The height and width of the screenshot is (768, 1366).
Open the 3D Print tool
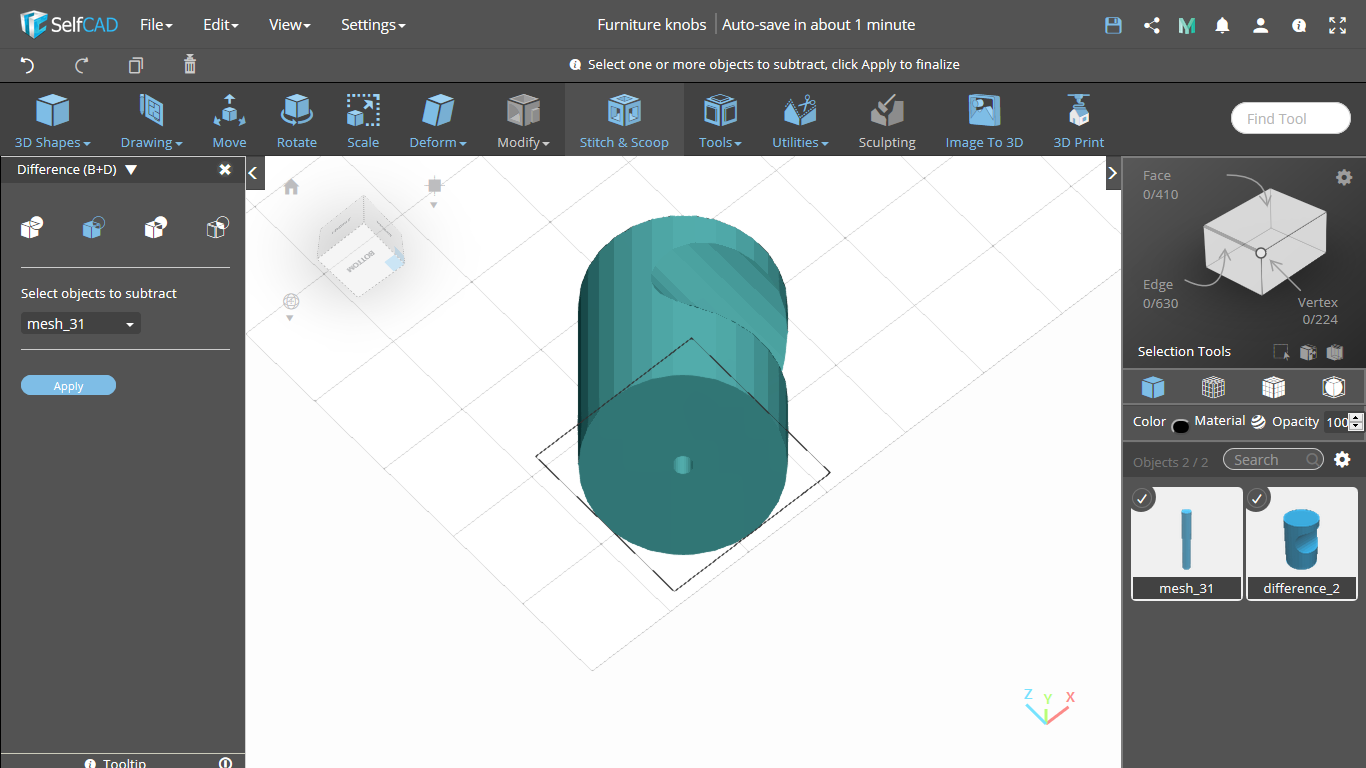click(1078, 120)
